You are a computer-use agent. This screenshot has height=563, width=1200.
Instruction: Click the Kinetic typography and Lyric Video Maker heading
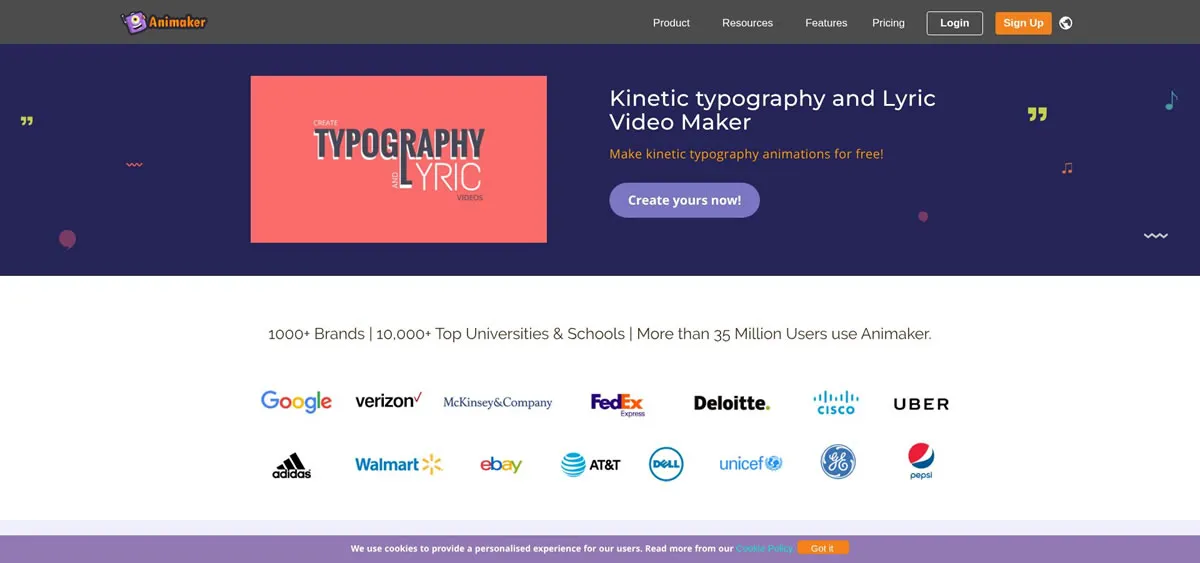point(772,110)
